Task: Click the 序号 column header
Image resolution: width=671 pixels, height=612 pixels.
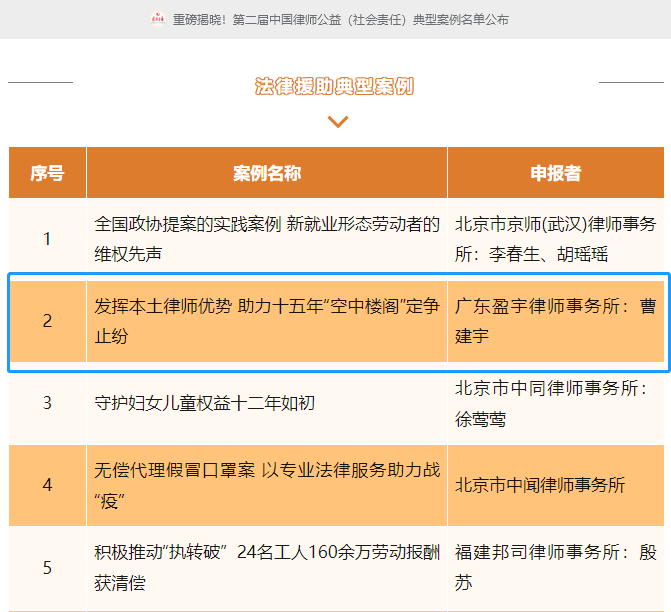Action: pos(47,173)
